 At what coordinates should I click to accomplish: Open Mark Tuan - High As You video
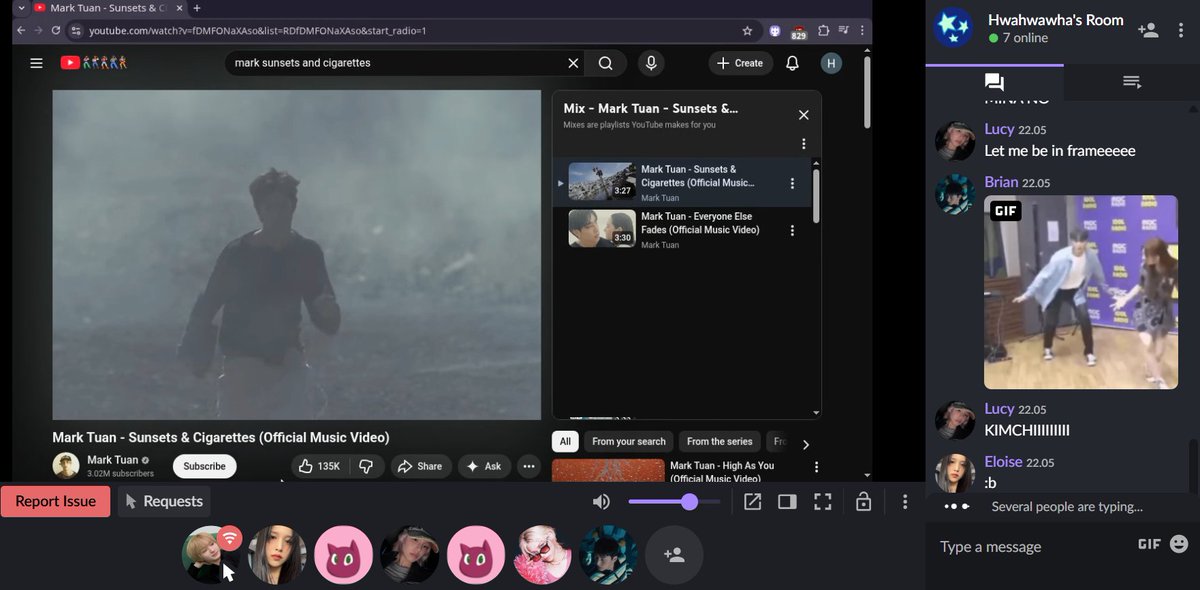click(721, 471)
